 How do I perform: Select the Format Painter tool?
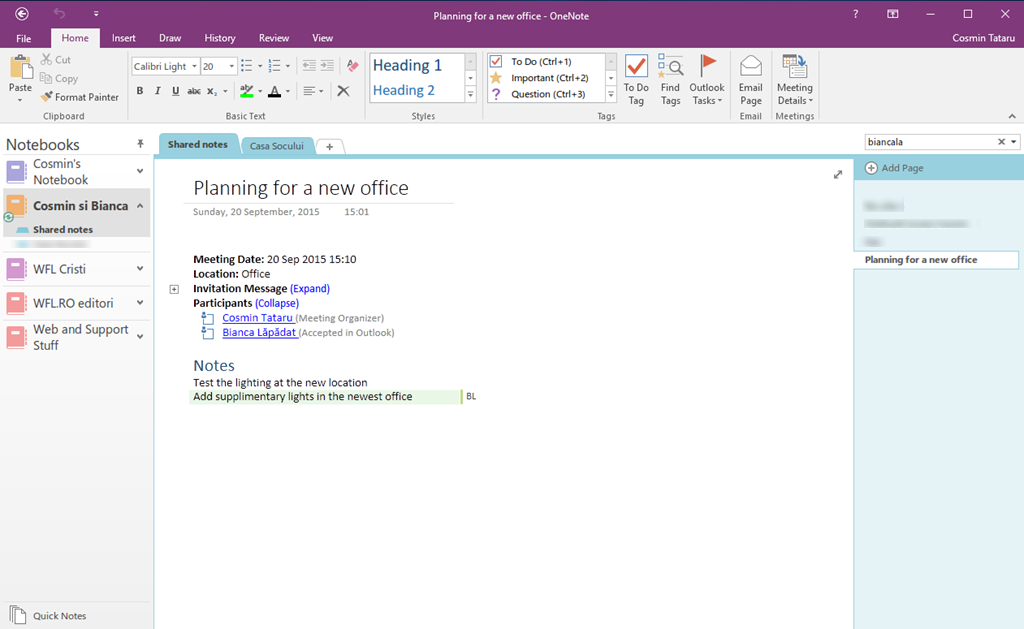(80, 97)
